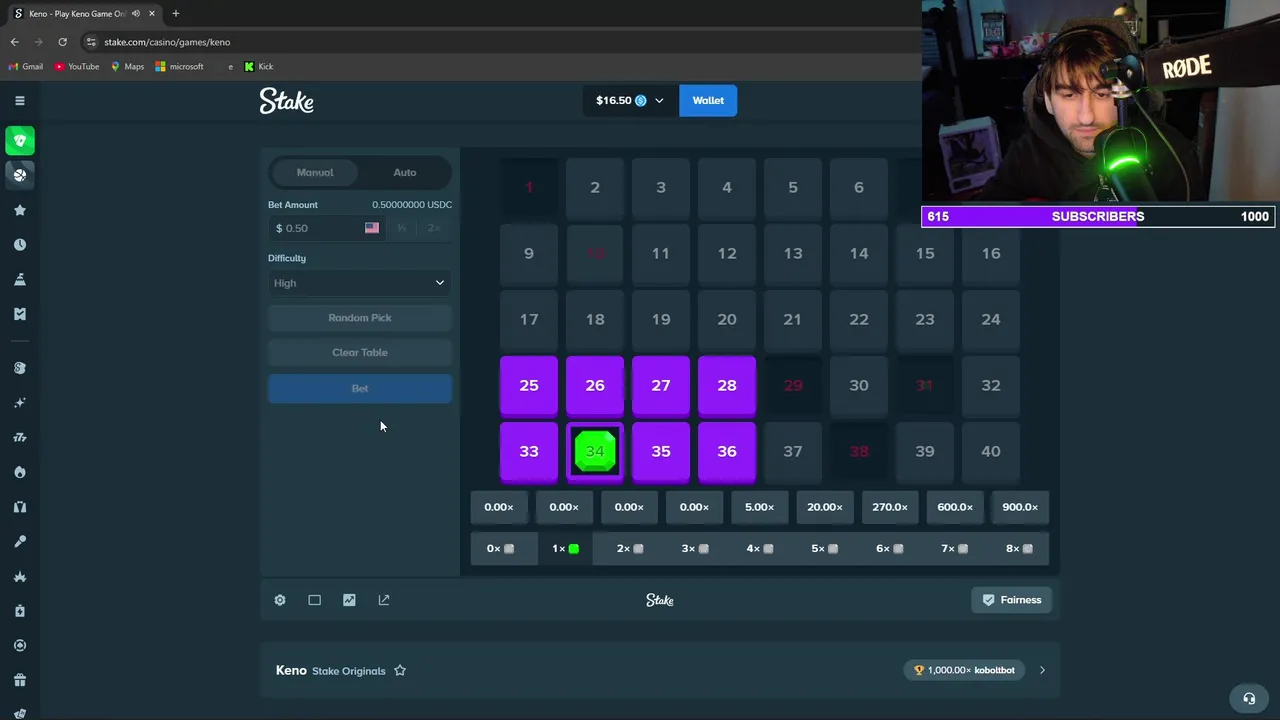Select Keno tile number 40
The height and width of the screenshot is (720, 1280).
(x=991, y=451)
